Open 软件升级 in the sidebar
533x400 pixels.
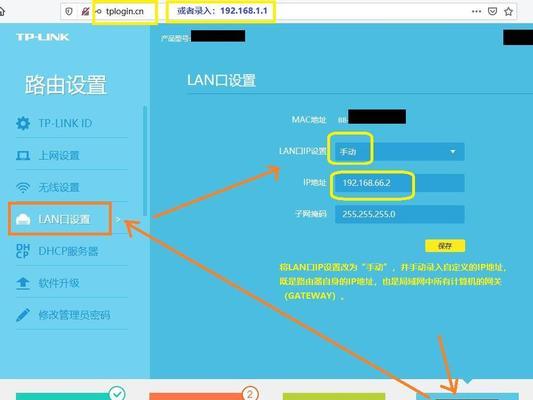pyautogui.click(x=72, y=283)
